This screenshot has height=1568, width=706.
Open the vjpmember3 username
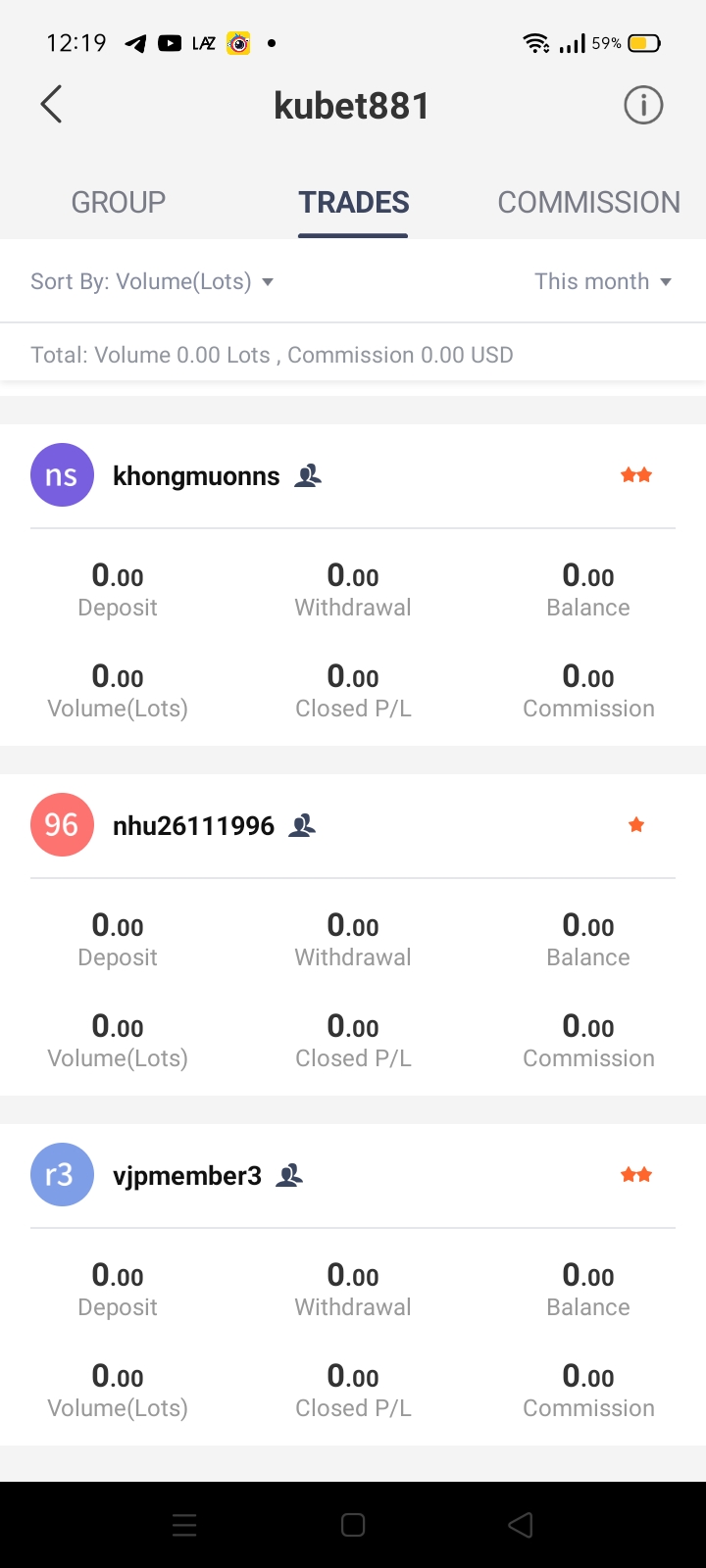tap(187, 1176)
